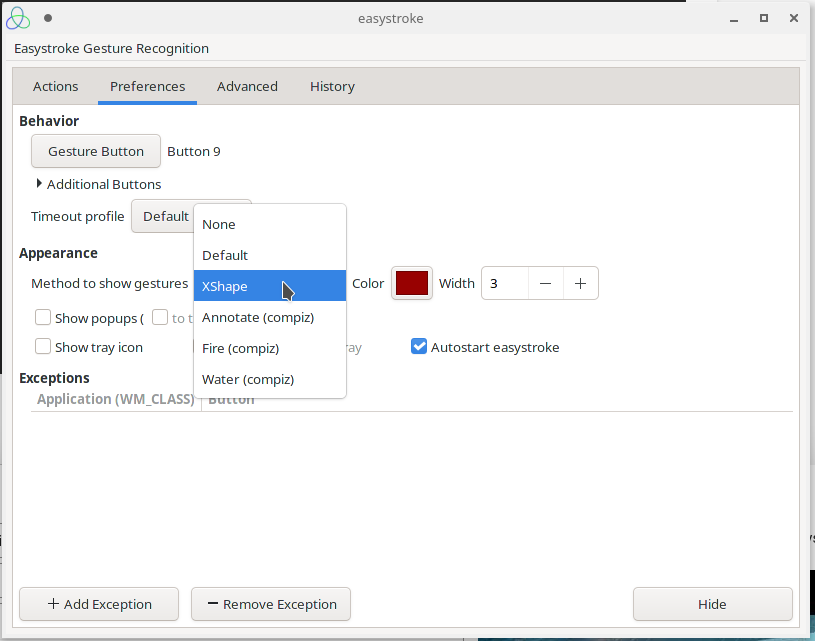Image resolution: width=815 pixels, height=641 pixels.
Task: Choose None from the method list
Action: coord(270,225)
